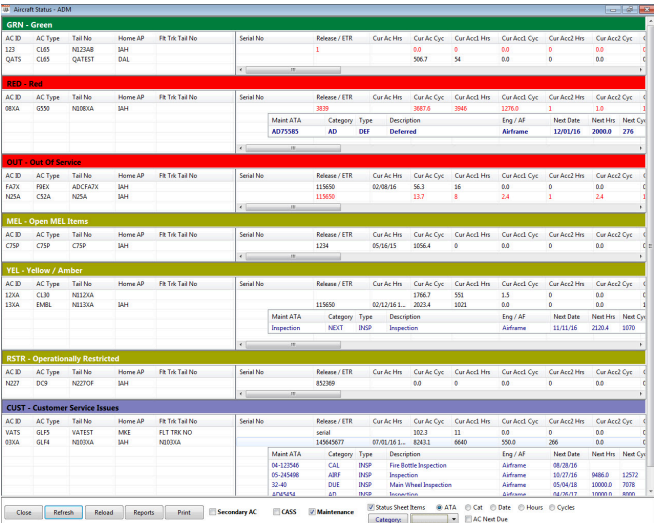Viewport: 654px width, 523px height.
Task: Click RSTR - Operationally Restricted header
Action: click(x=323, y=358)
